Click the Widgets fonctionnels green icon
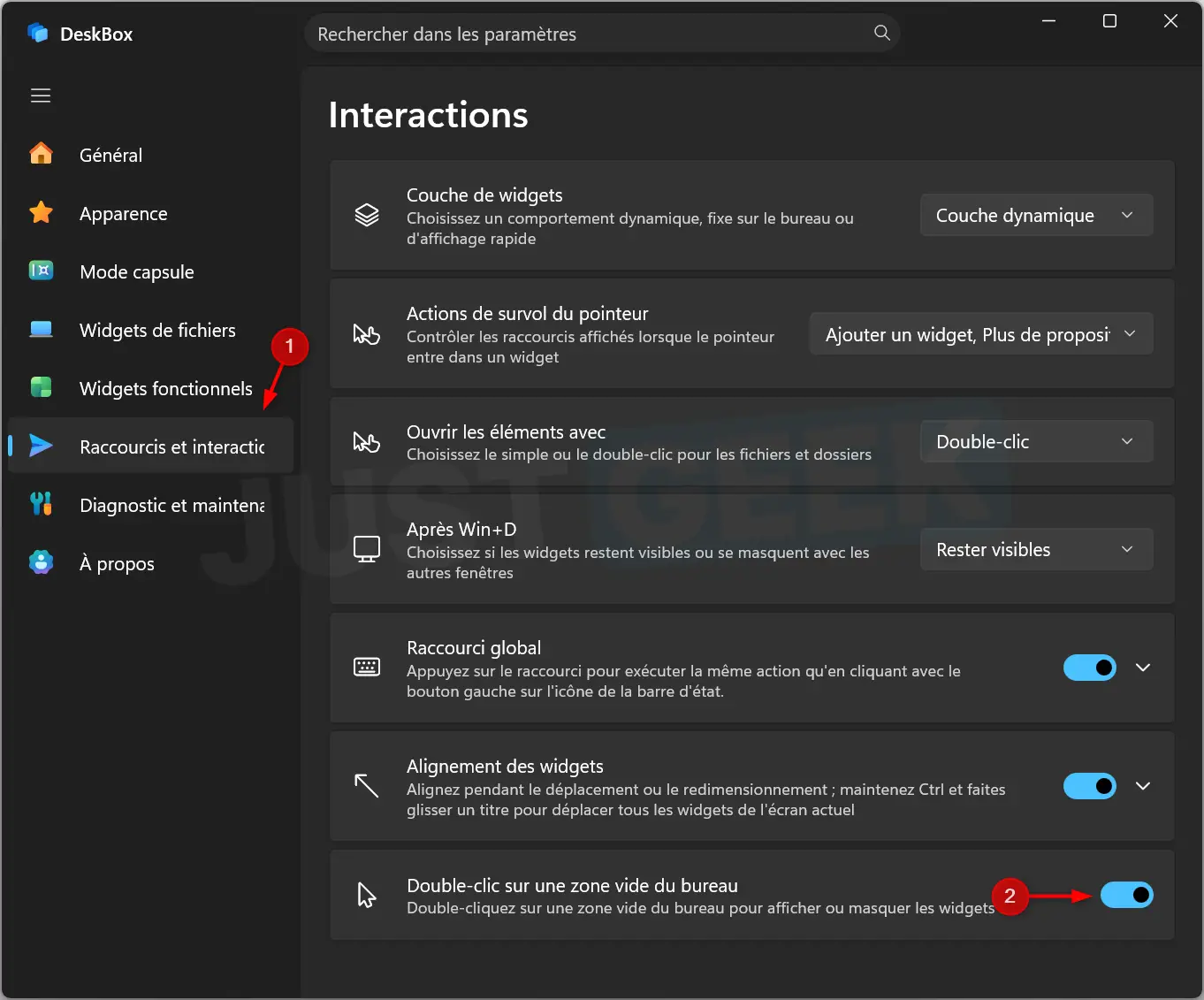Image resolution: width=1204 pixels, height=1000 pixels. 41,387
